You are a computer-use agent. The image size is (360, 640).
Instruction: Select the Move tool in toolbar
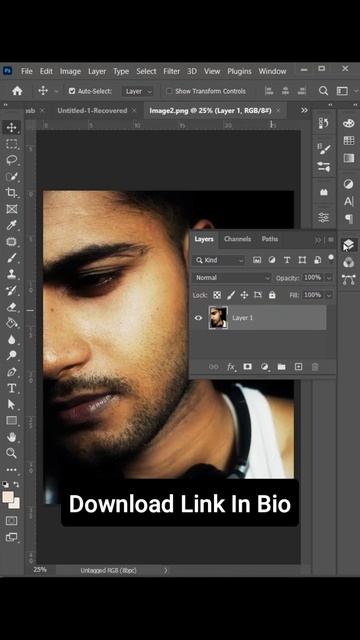click(11, 127)
